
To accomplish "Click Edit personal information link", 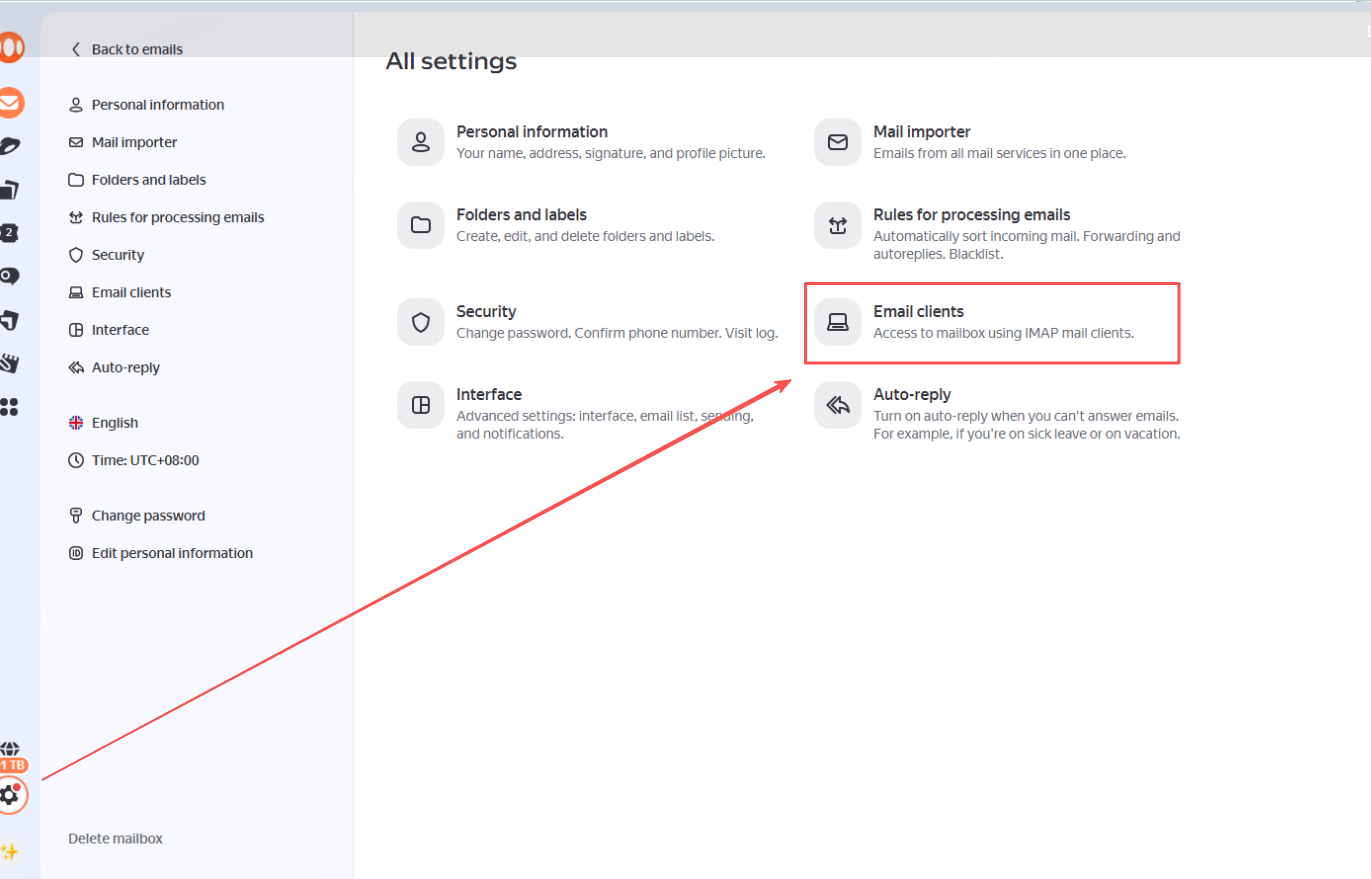I will 161,553.
